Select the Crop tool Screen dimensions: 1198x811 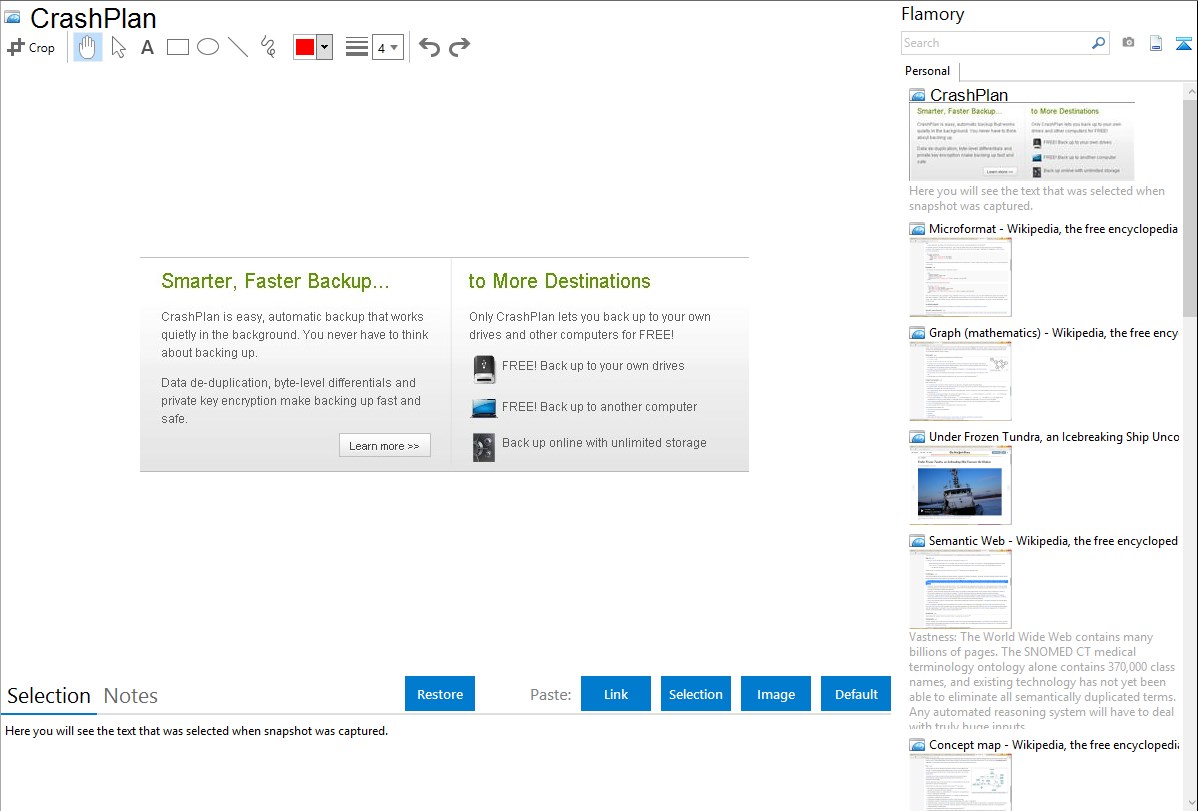point(31,47)
